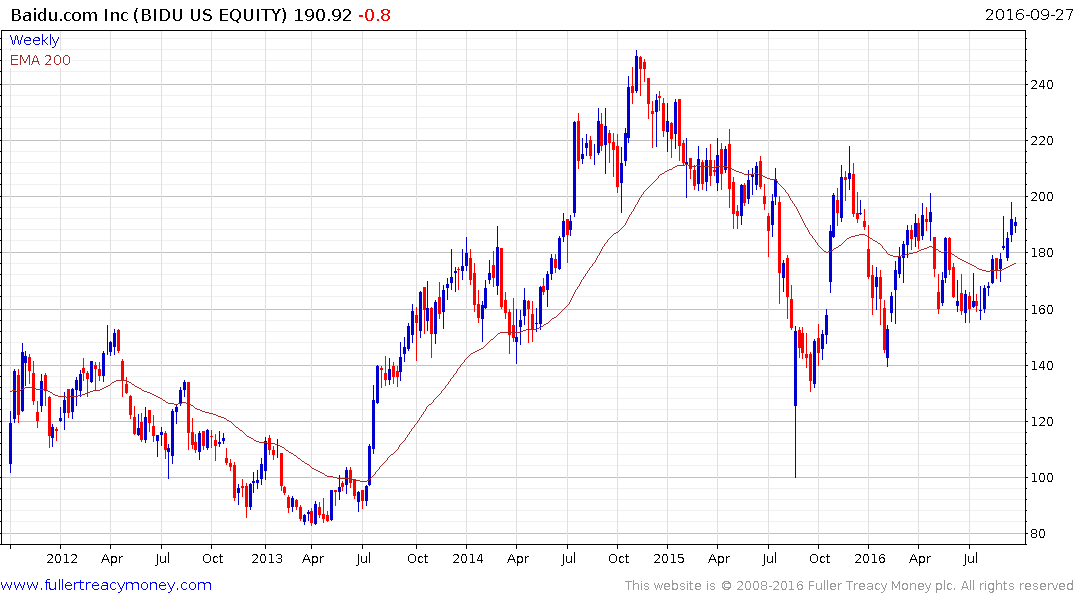Select the '180' price axis label
Screen dimensions: 1075x600
(x=1042, y=253)
